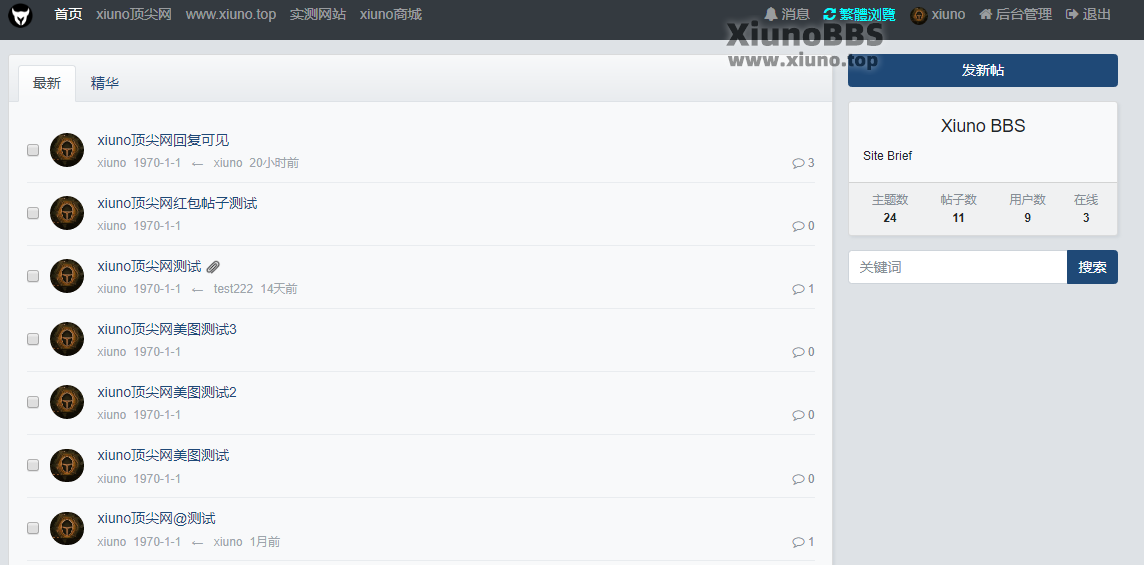Click the 发新帖 new post button
This screenshot has width=1144, height=565.
point(982,70)
